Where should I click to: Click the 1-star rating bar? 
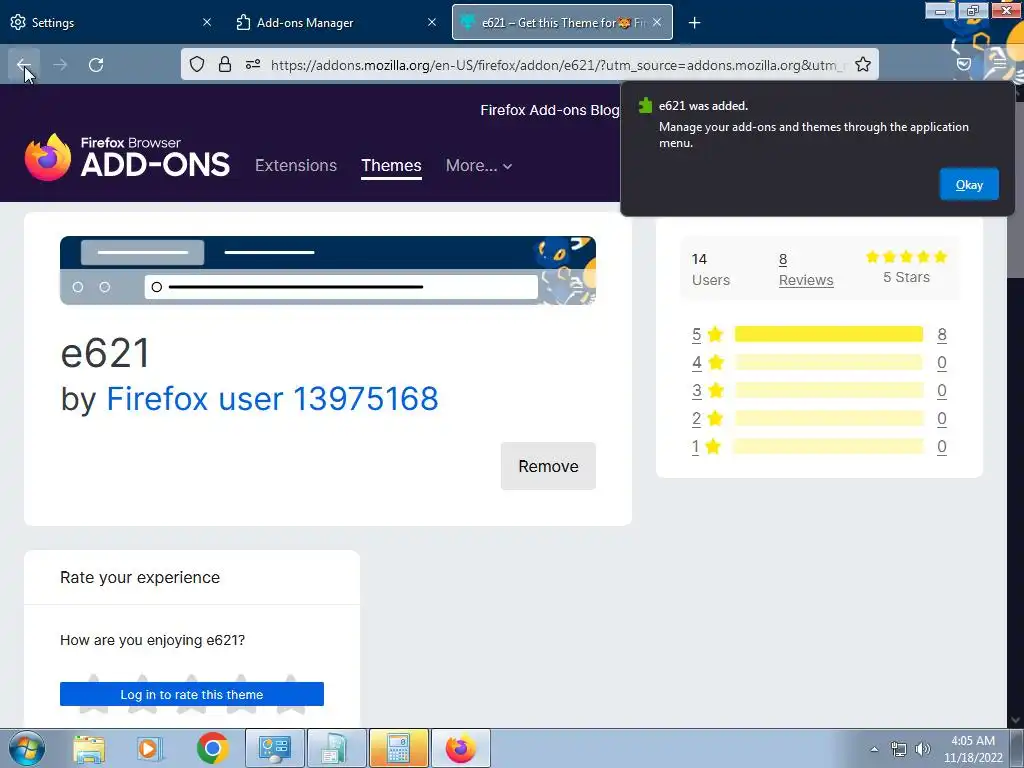click(829, 447)
